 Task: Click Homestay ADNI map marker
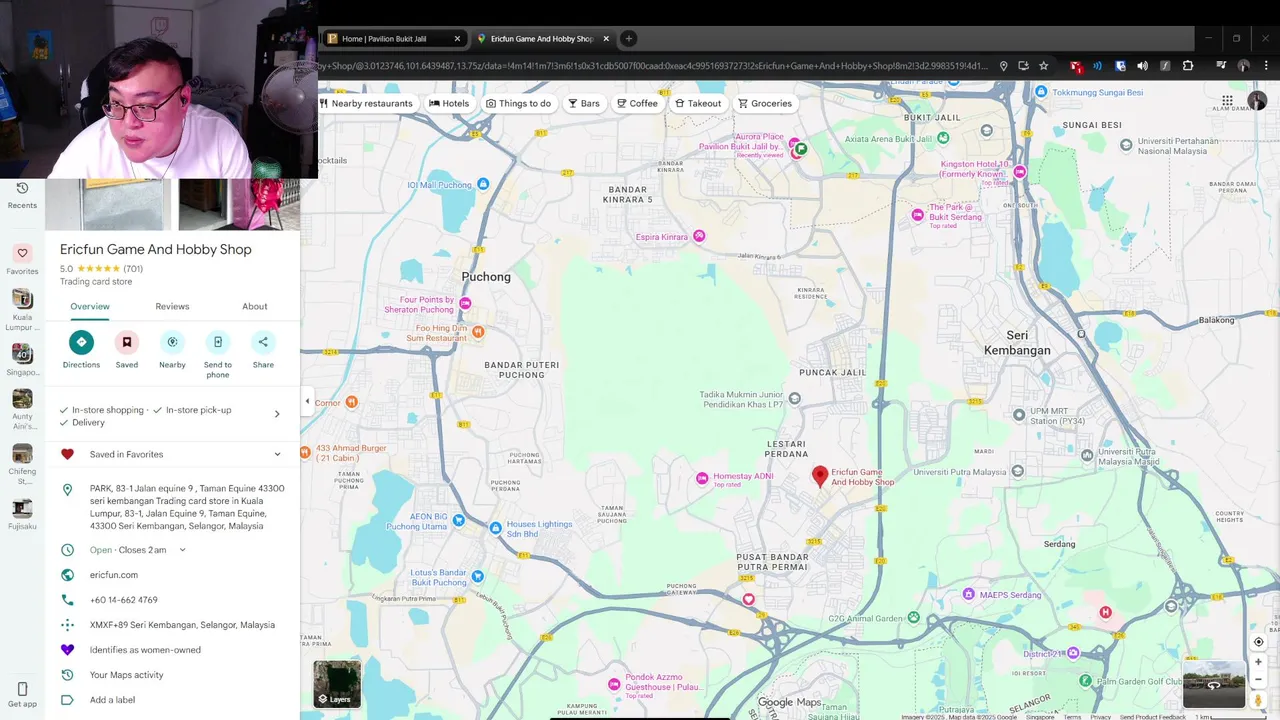pos(702,478)
